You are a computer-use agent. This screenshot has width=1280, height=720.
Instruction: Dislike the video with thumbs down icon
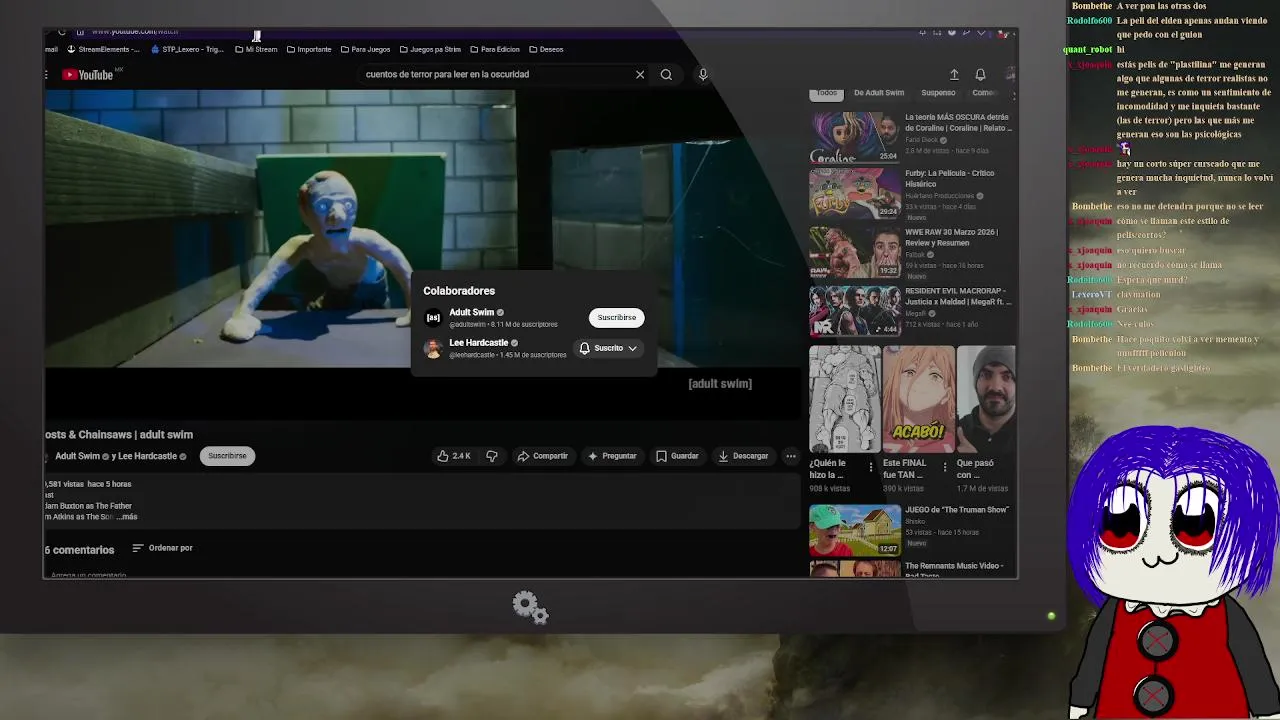pyautogui.click(x=491, y=456)
